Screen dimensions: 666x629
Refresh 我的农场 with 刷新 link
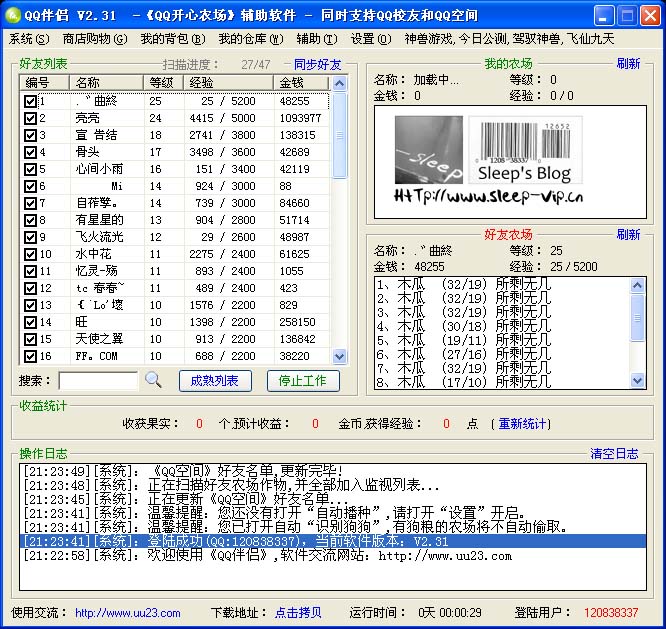(628, 64)
